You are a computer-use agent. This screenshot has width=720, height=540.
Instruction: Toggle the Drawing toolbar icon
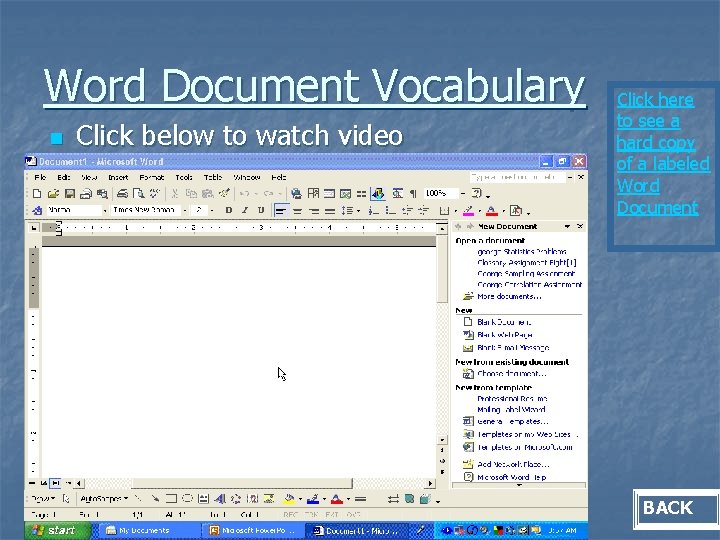(378, 194)
